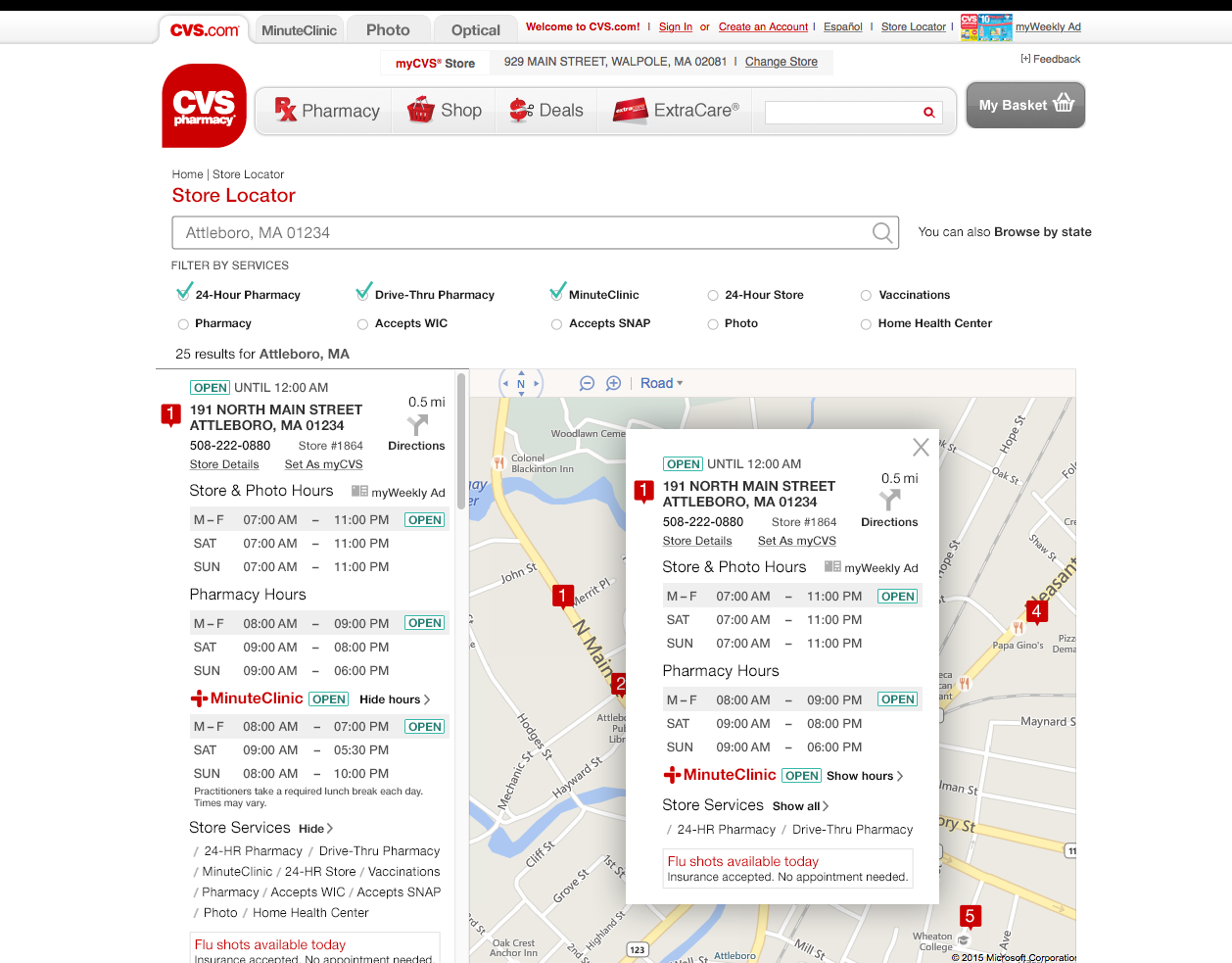The width and height of the screenshot is (1232, 963).
Task: Zoom out on the map
Action: [x=587, y=383]
